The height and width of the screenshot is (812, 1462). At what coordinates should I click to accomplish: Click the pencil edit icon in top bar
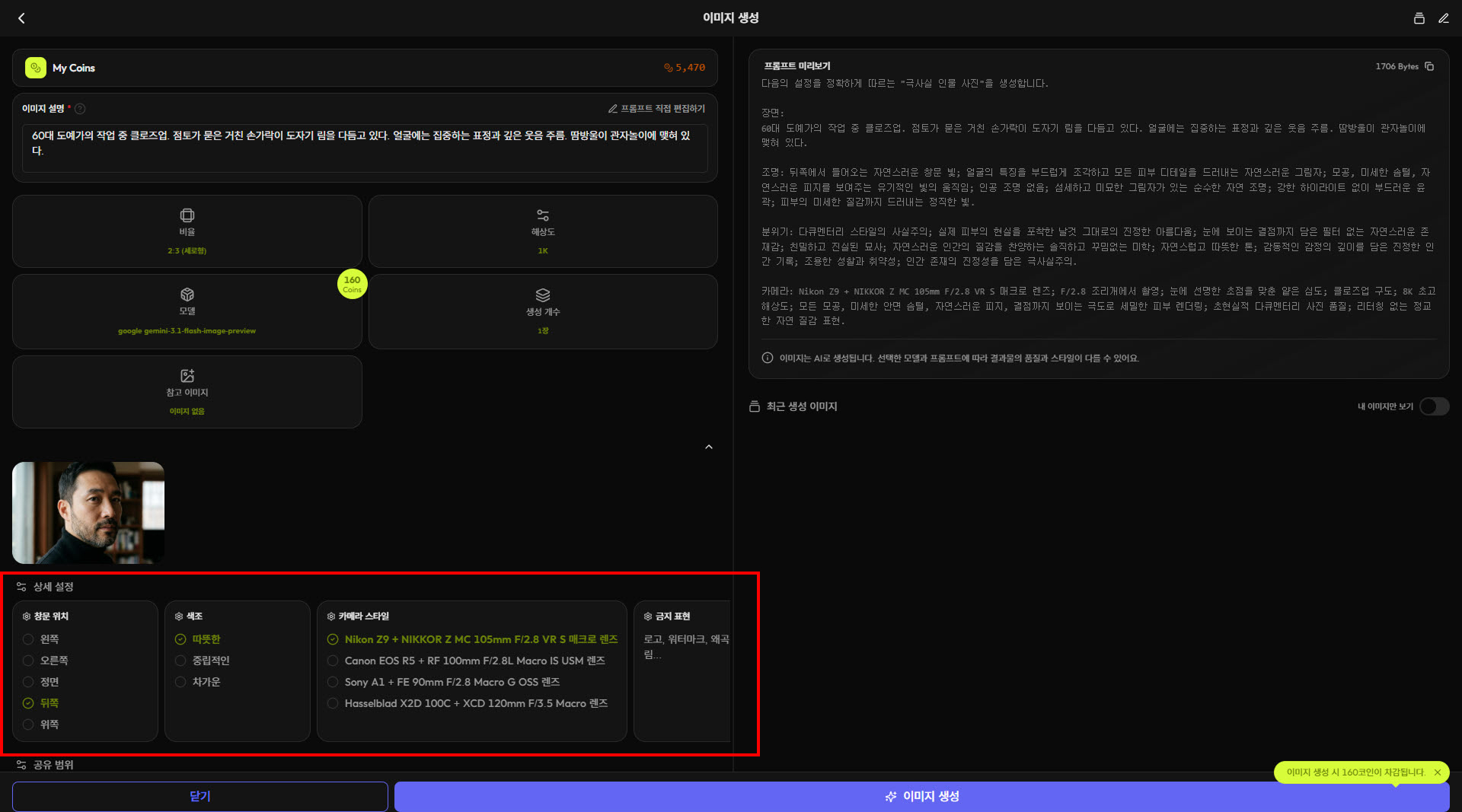(x=1443, y=18)
